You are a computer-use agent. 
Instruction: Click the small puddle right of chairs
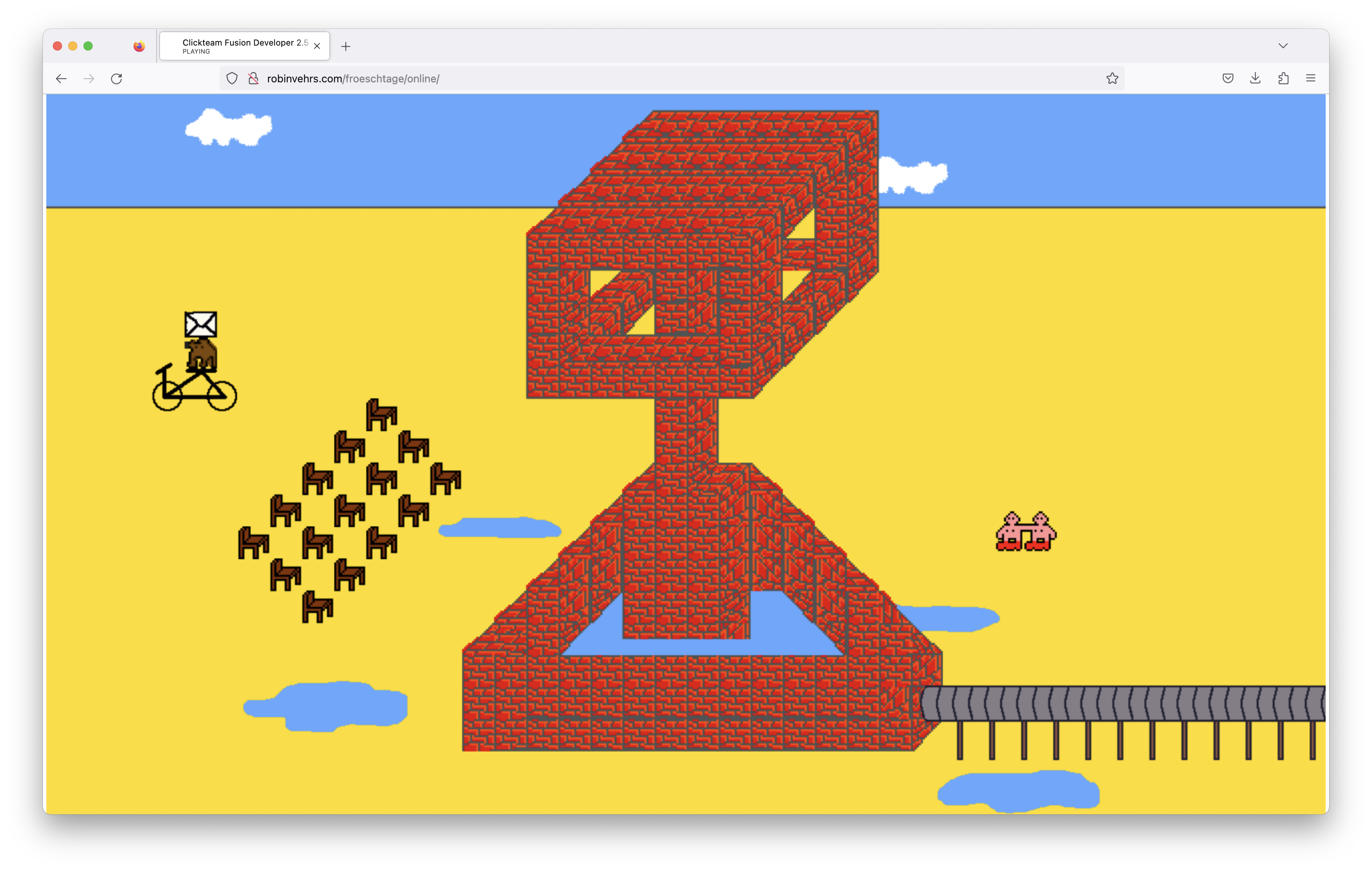tap(500, 528)
